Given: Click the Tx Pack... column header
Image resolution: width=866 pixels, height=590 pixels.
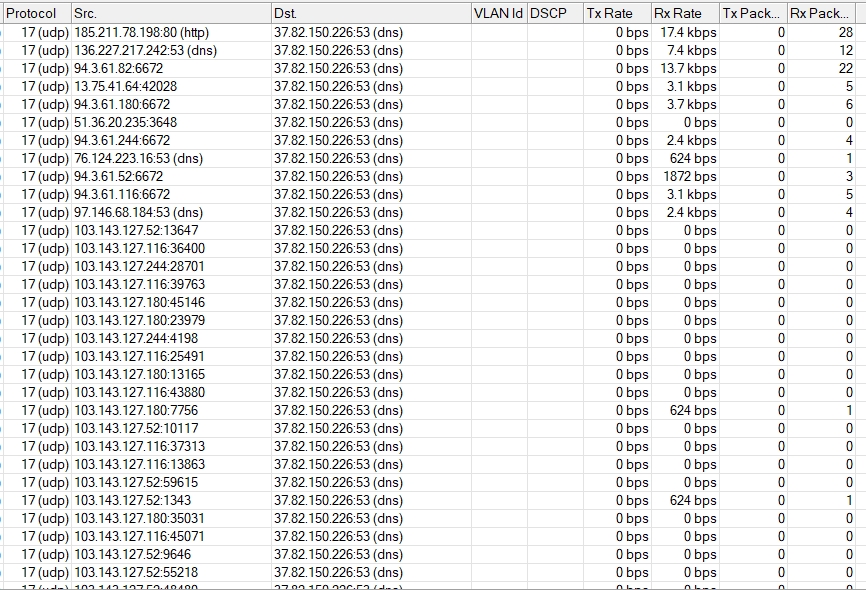Looking at the screenshot, I should pyautogui.click(x=752, y=13).
